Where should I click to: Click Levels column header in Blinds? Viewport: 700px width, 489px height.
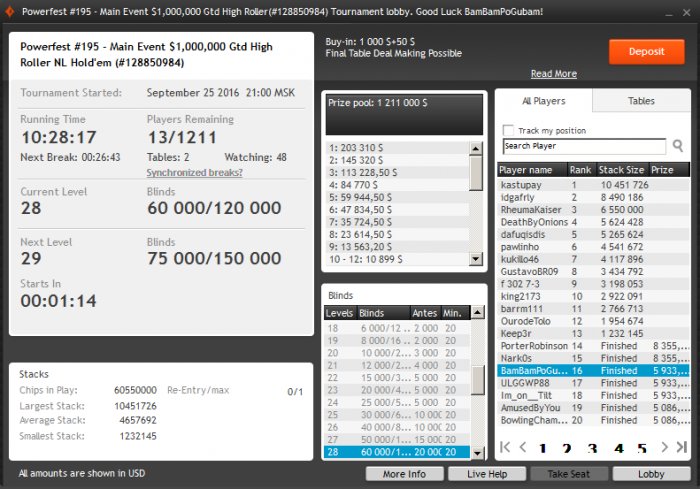coord(340,313)
